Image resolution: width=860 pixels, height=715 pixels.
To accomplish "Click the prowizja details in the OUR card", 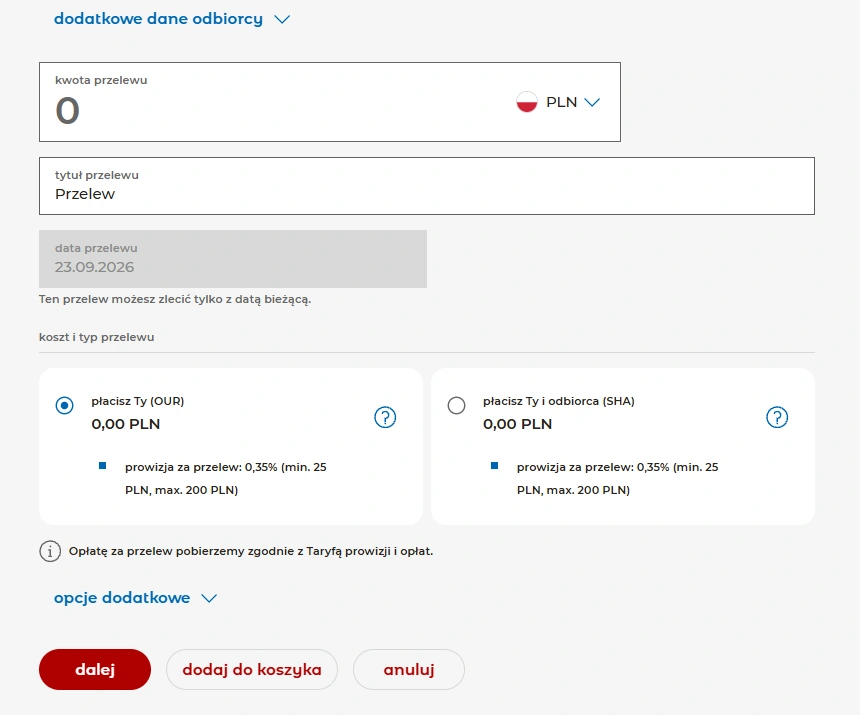I will click(x=225, y=478).
